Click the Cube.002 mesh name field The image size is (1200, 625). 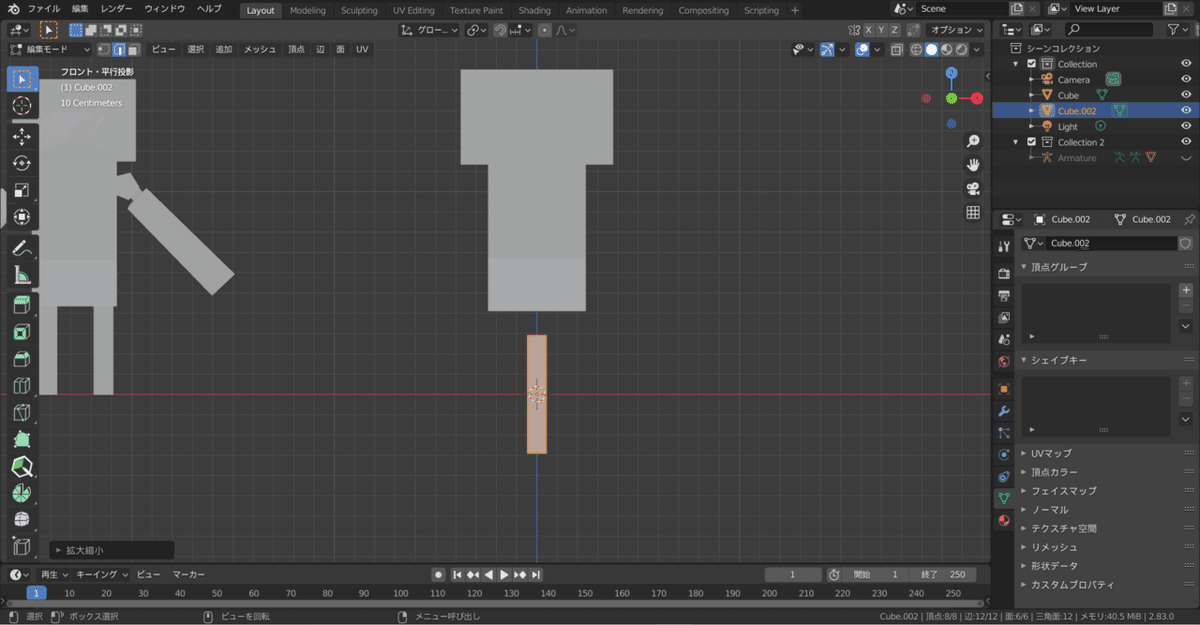[x=1111, y=243]
